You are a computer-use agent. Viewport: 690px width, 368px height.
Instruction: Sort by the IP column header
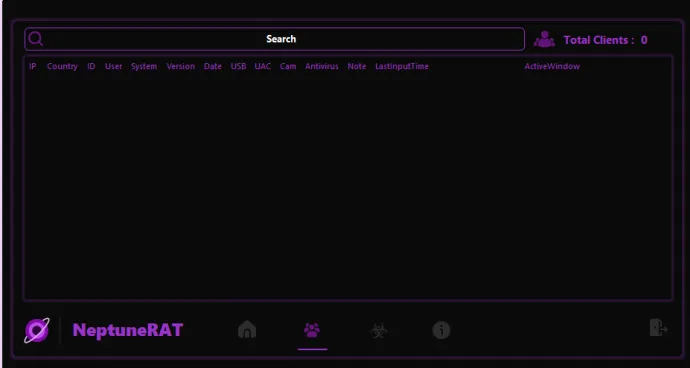coord(33,66)
